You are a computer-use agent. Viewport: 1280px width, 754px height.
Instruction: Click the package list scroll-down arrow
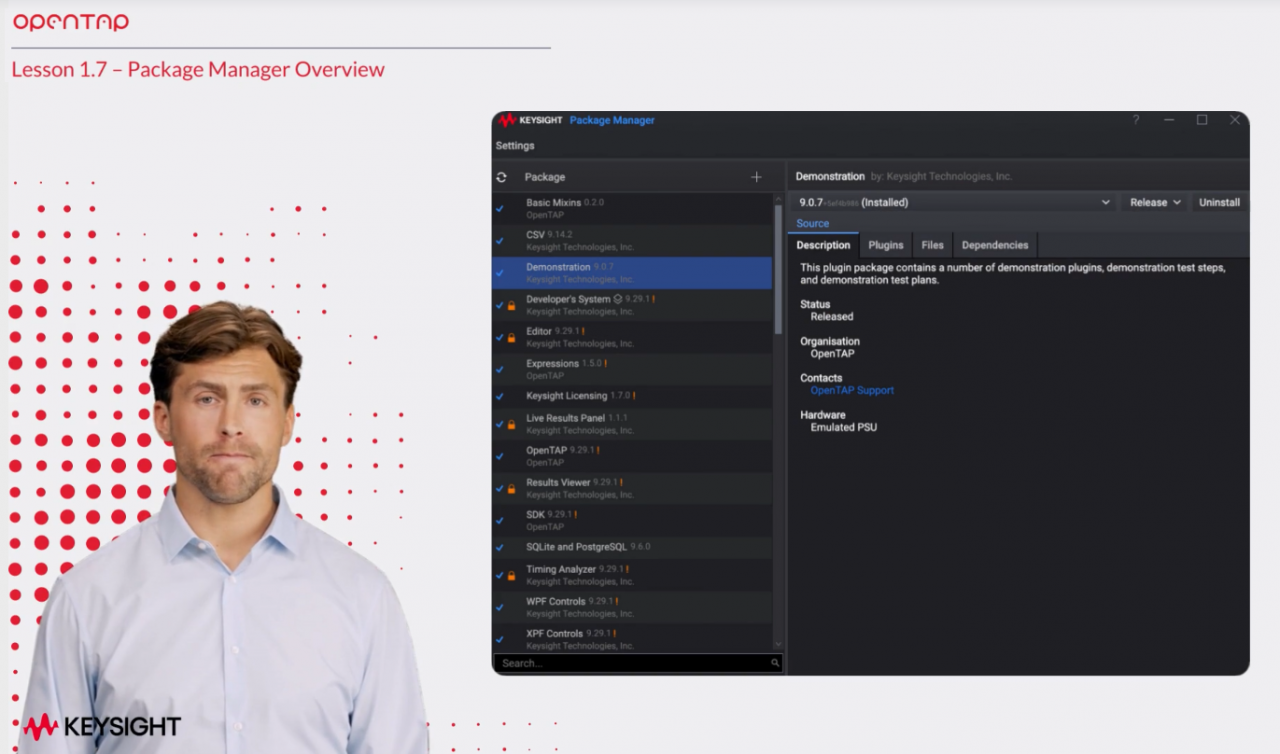778,645
